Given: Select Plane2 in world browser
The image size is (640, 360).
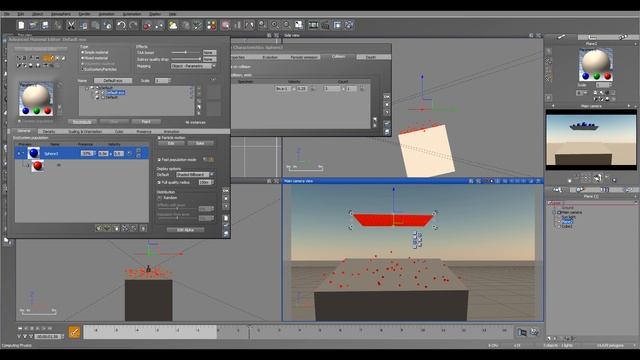Looking at the screenshot, I should click(567, 222).
